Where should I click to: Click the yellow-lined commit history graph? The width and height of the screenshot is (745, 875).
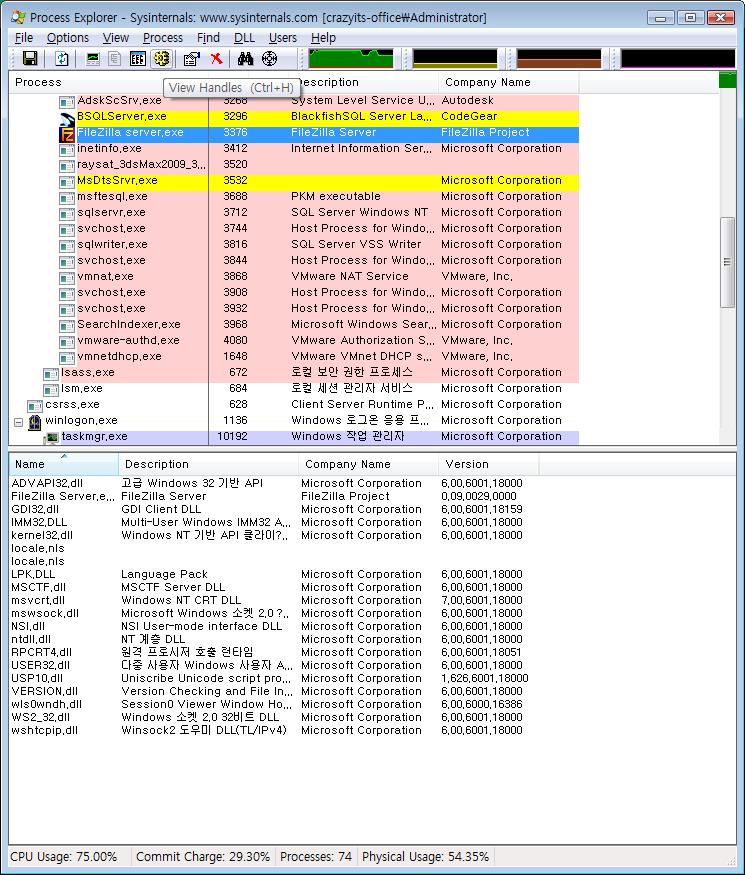coord(455,59)
